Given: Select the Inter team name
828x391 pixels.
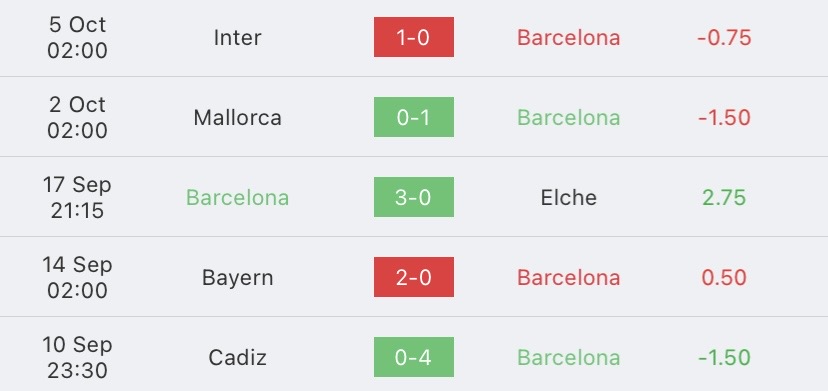Looking at the screenshot, I should [x=237, y=38].
